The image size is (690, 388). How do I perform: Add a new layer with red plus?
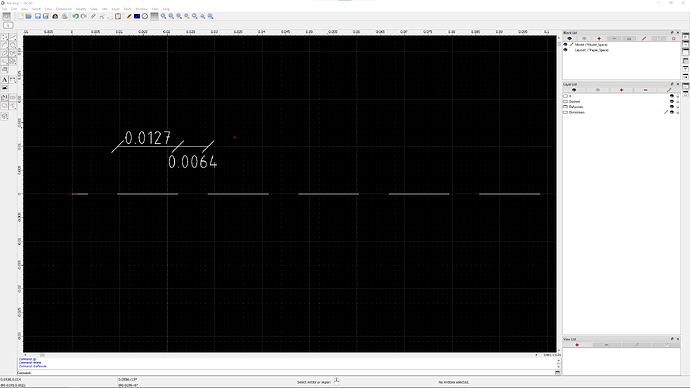(x=621, y=90)
